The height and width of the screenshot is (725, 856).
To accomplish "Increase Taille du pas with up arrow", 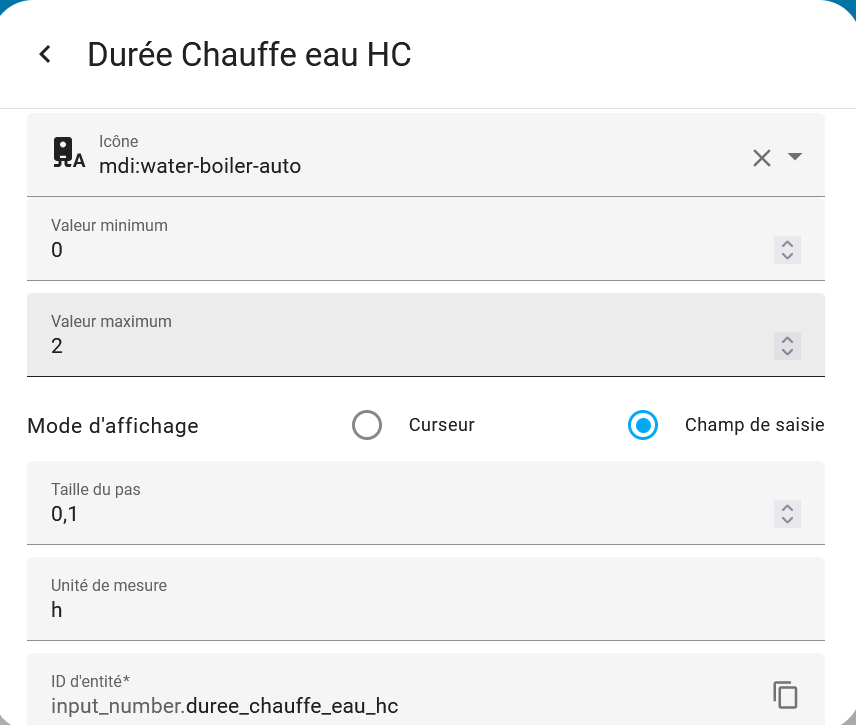I will (787, 508).
